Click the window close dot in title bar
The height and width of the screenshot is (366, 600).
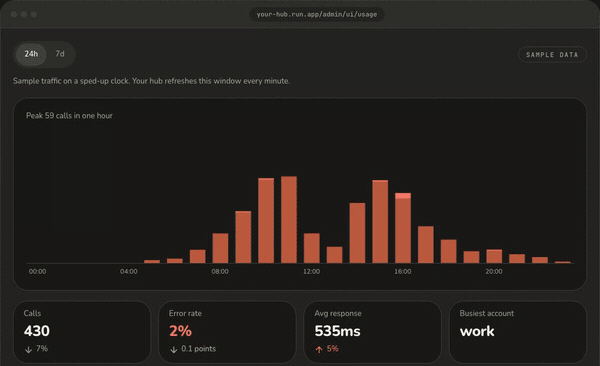pyautogui.click(x=14, y=15)
